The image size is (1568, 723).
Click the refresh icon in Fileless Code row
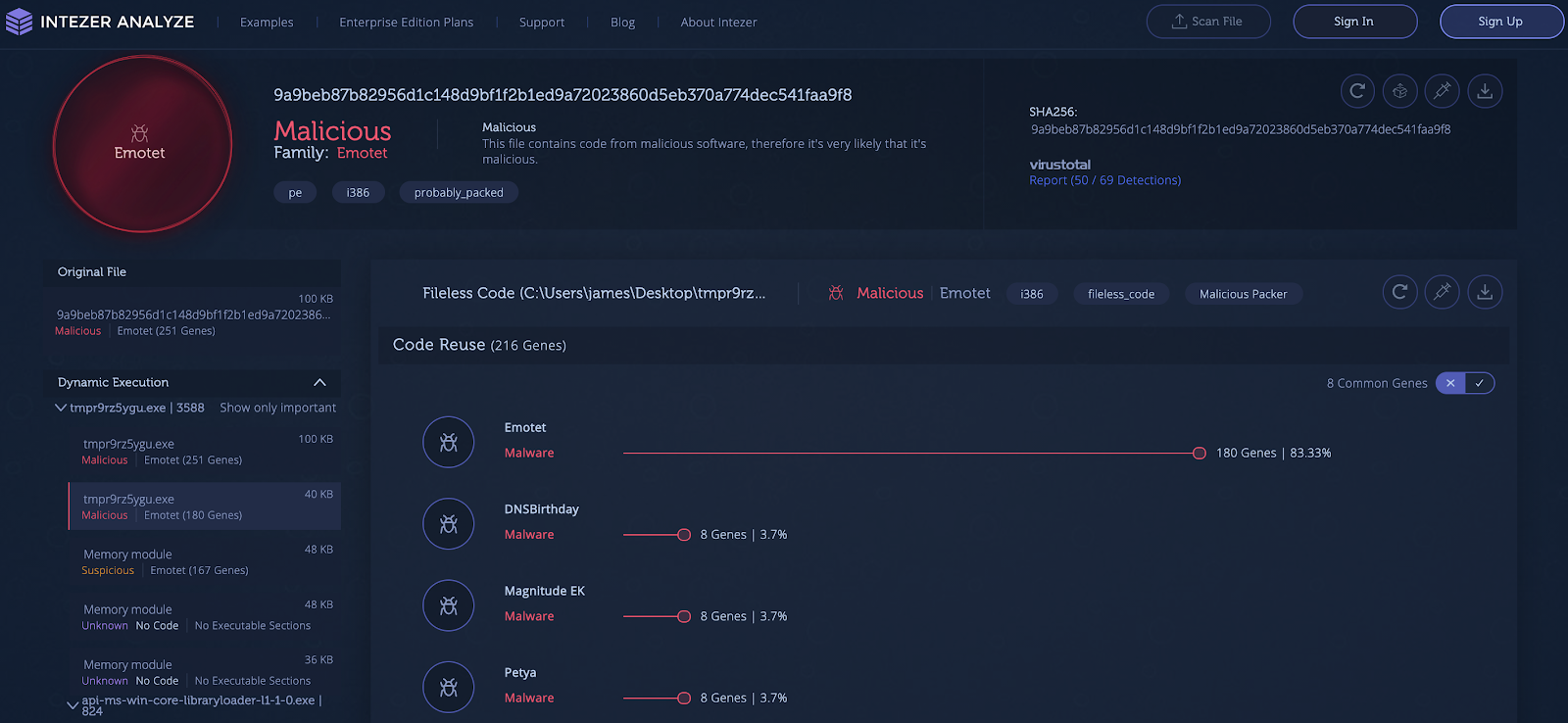[x=1400, y=292]
